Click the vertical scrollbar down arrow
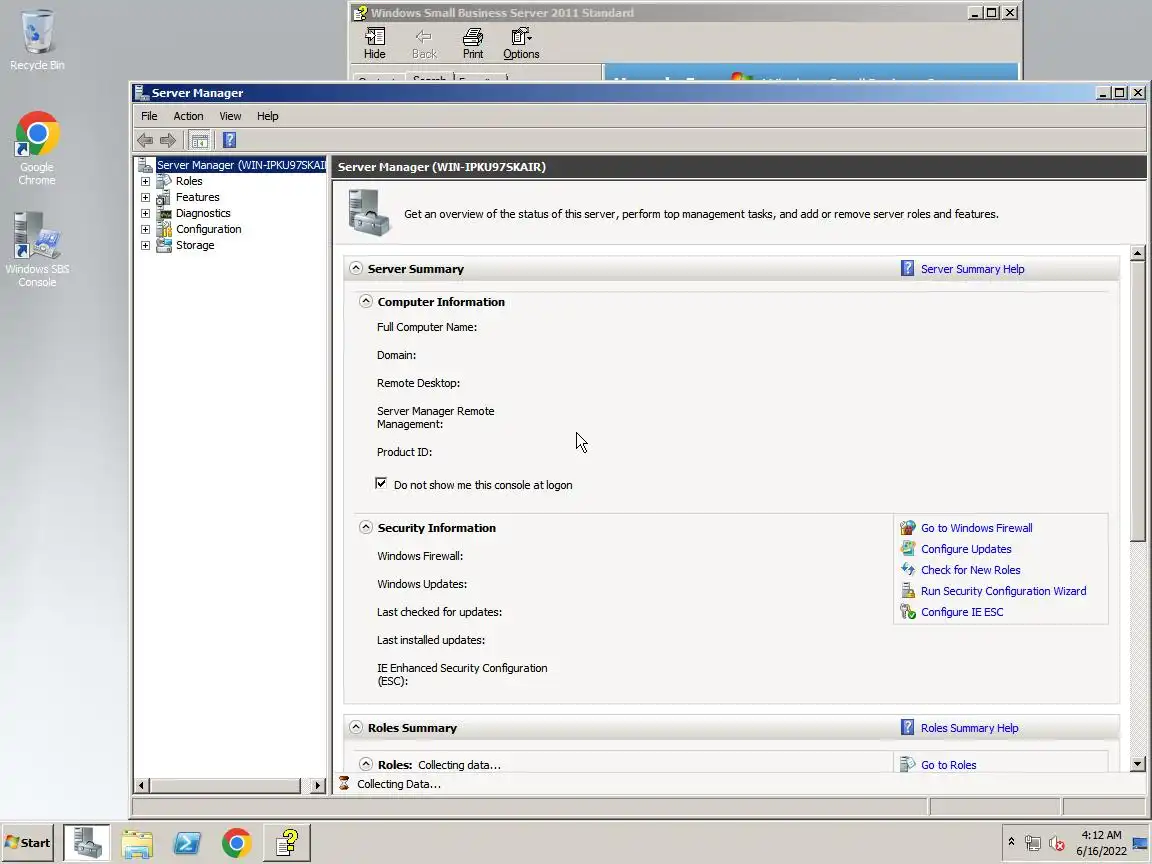 [x=1137, y=763]
